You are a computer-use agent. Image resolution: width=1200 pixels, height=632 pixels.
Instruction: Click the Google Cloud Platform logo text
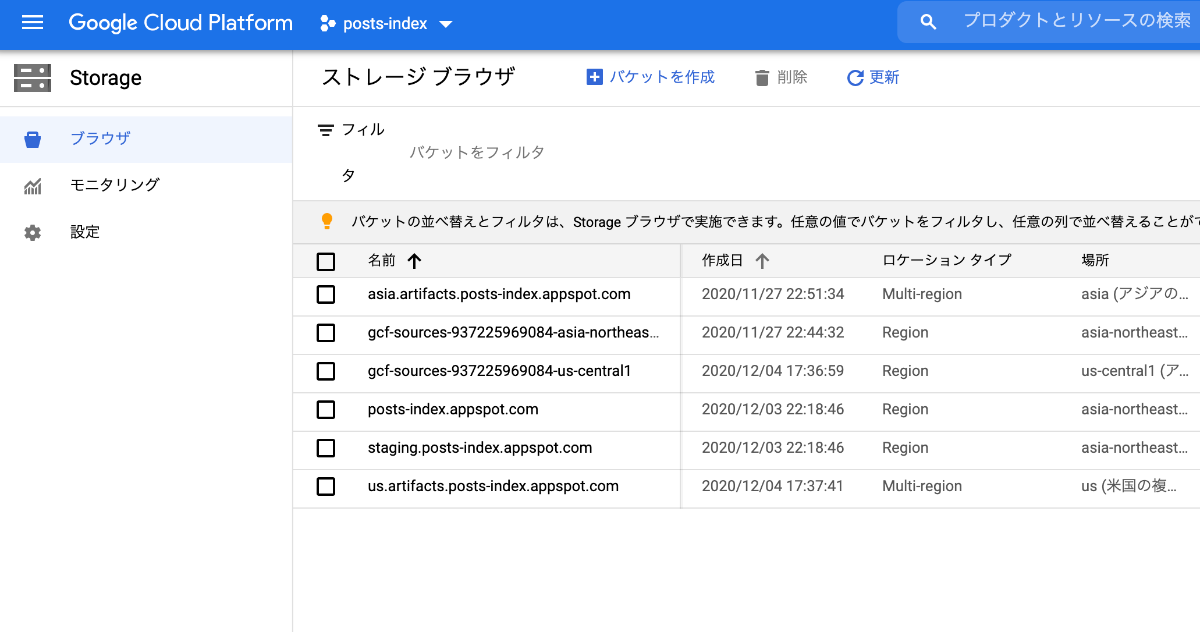click(x=181, y=23)
